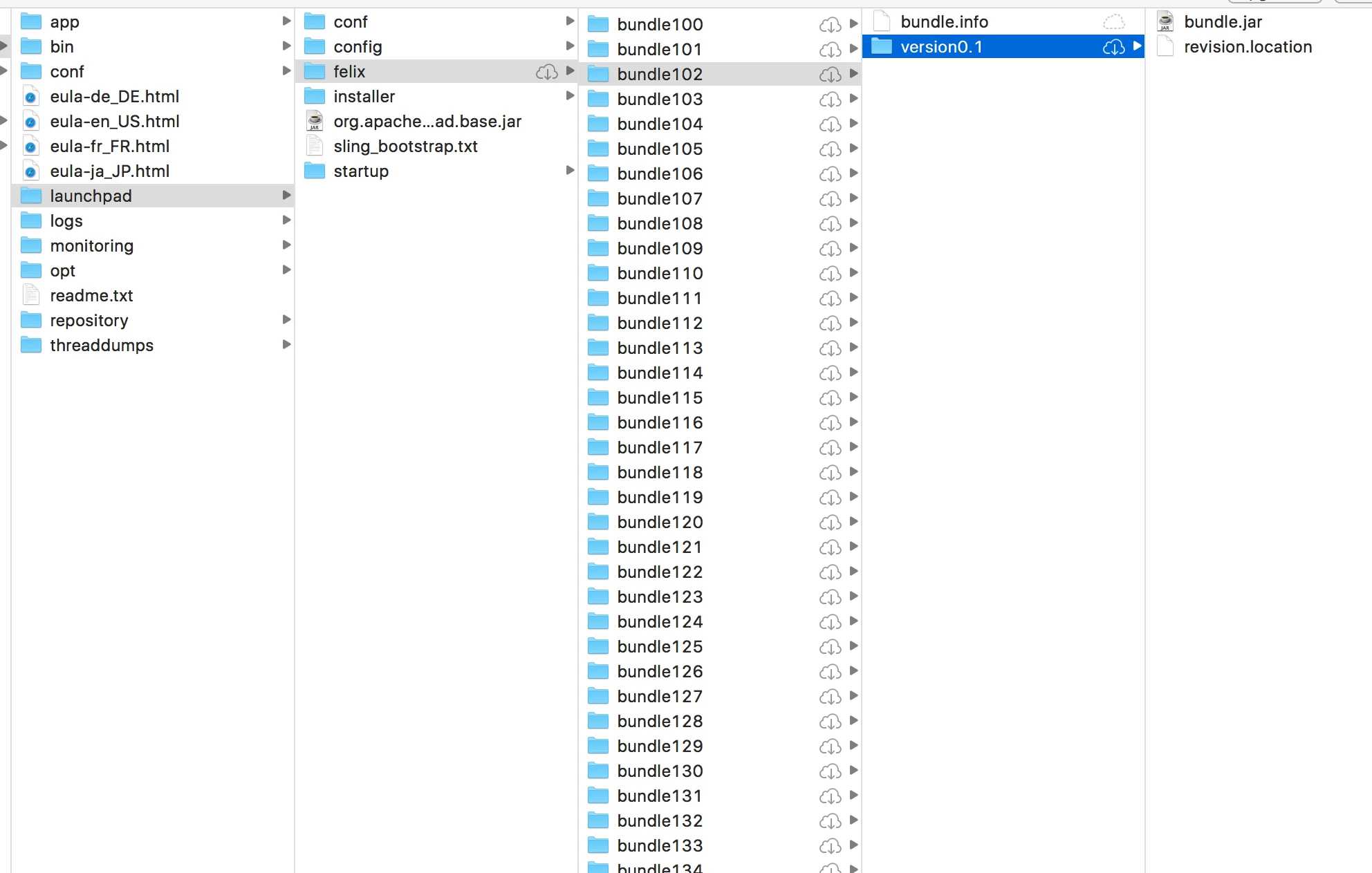This screenshot has height=873, width=1372.
Task: Select the bundle102 folder
Action: pos(660,75)
